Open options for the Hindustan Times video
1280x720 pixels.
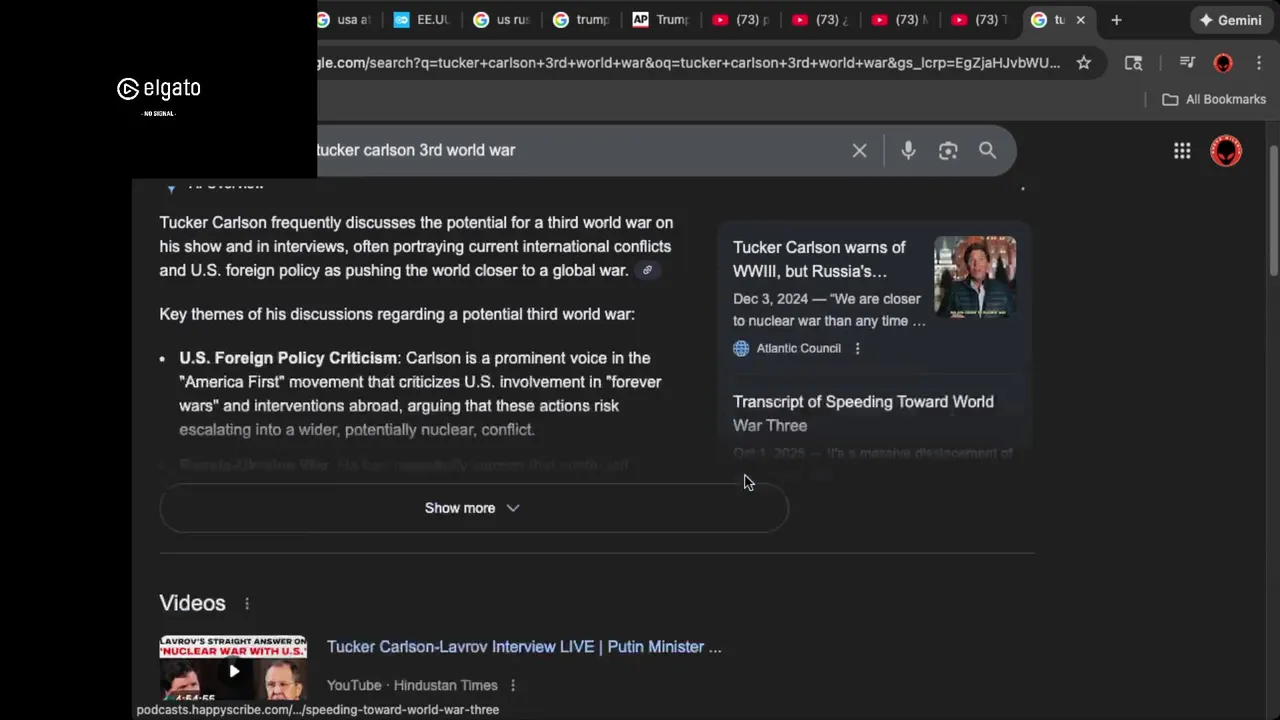click(512, 685)
